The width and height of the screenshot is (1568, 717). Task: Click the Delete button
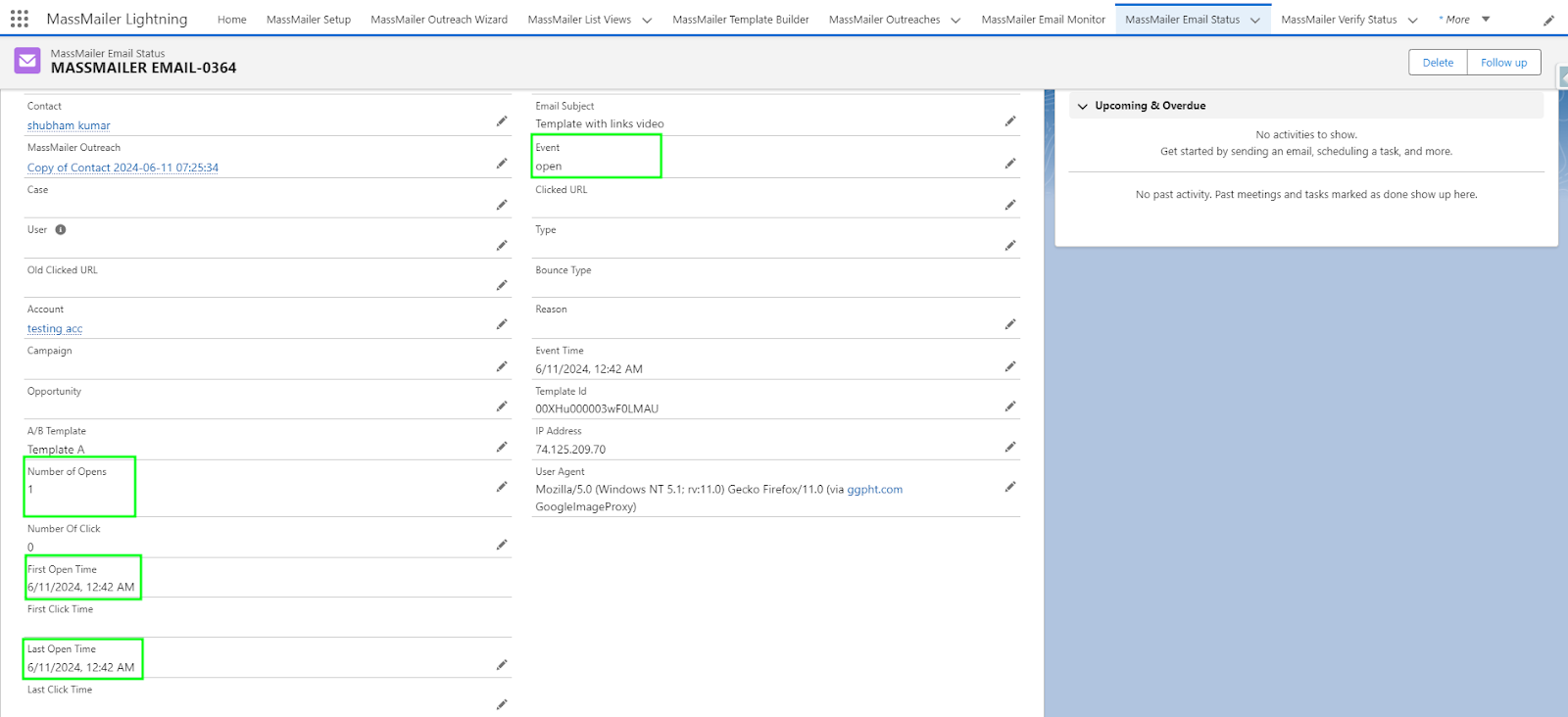pos(1438,62)
